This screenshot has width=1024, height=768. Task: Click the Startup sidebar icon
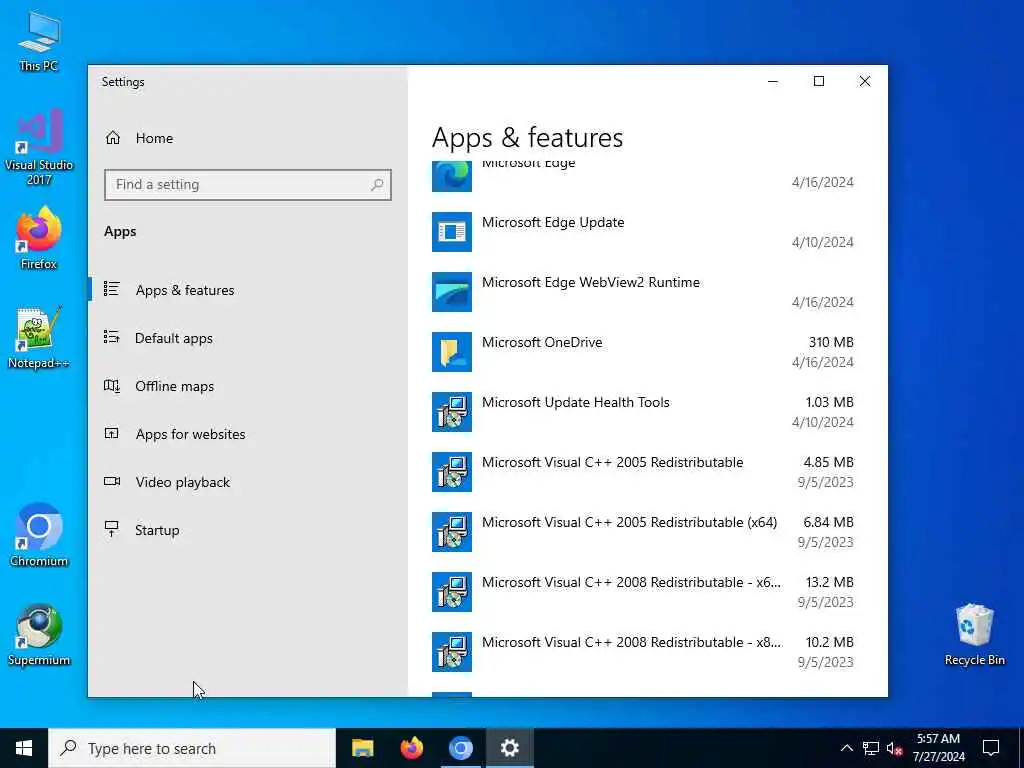tap(112, 528)
